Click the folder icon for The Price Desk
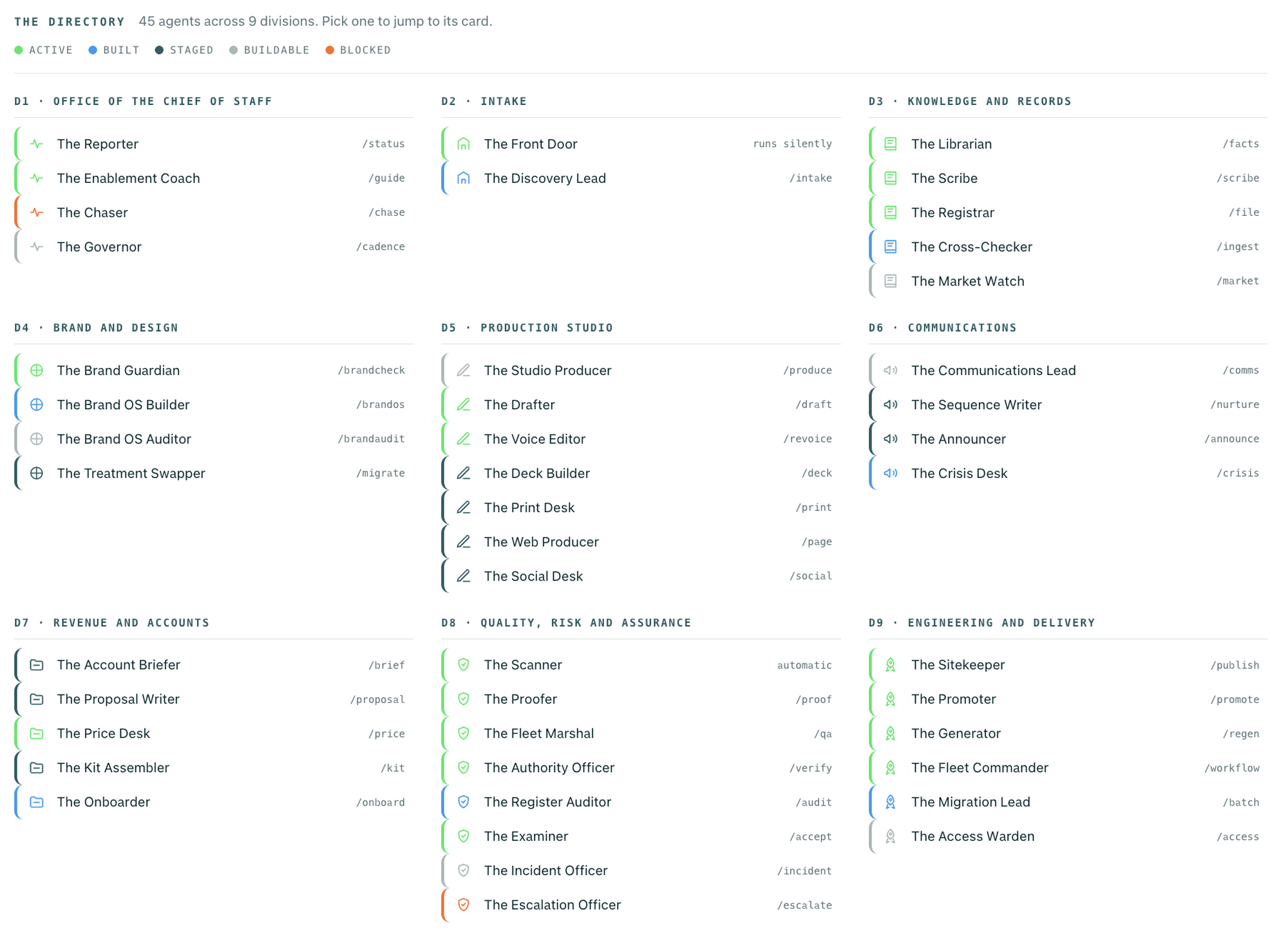 [37, 733]
